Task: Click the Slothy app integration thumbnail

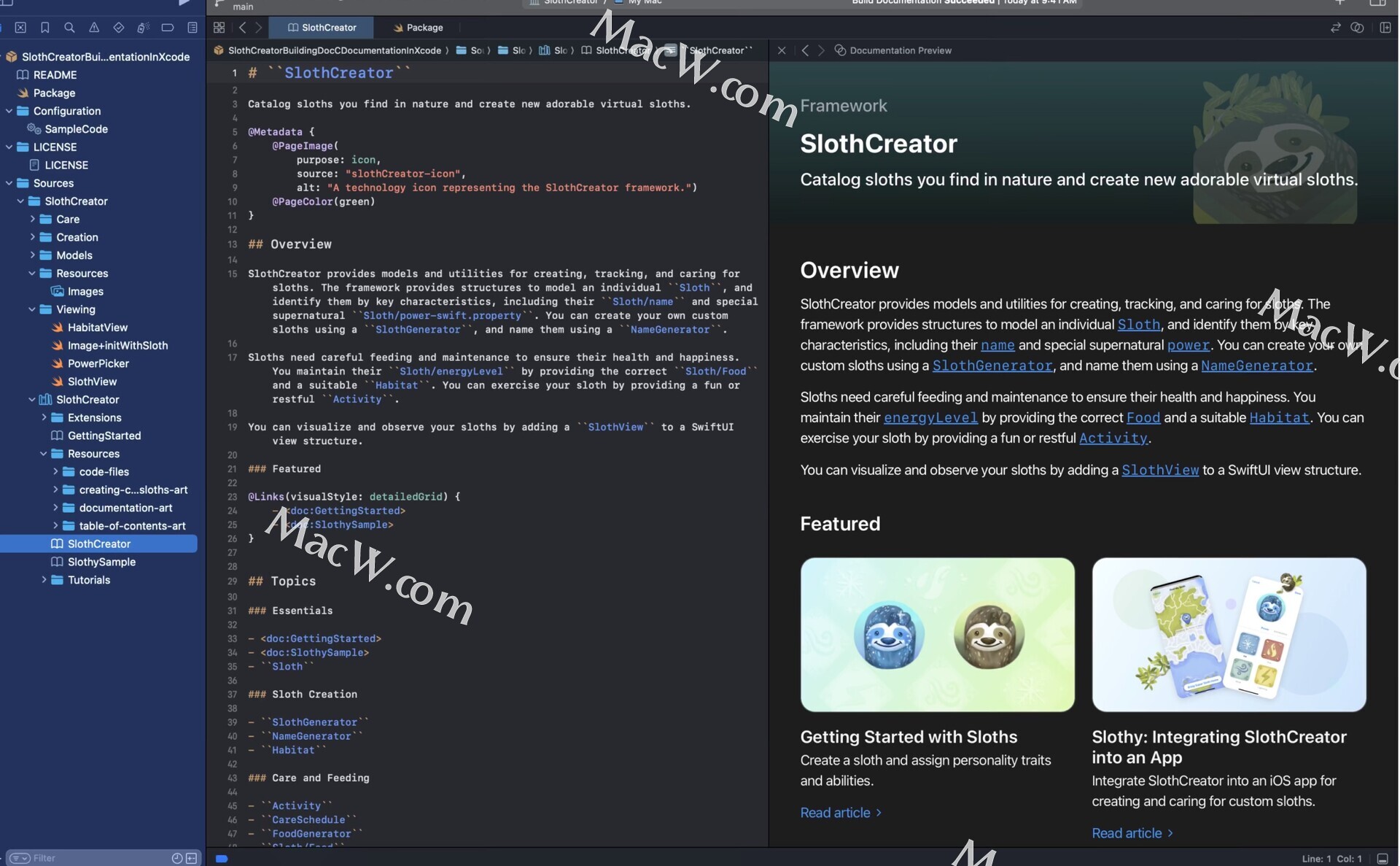Action: [1229, 635]
